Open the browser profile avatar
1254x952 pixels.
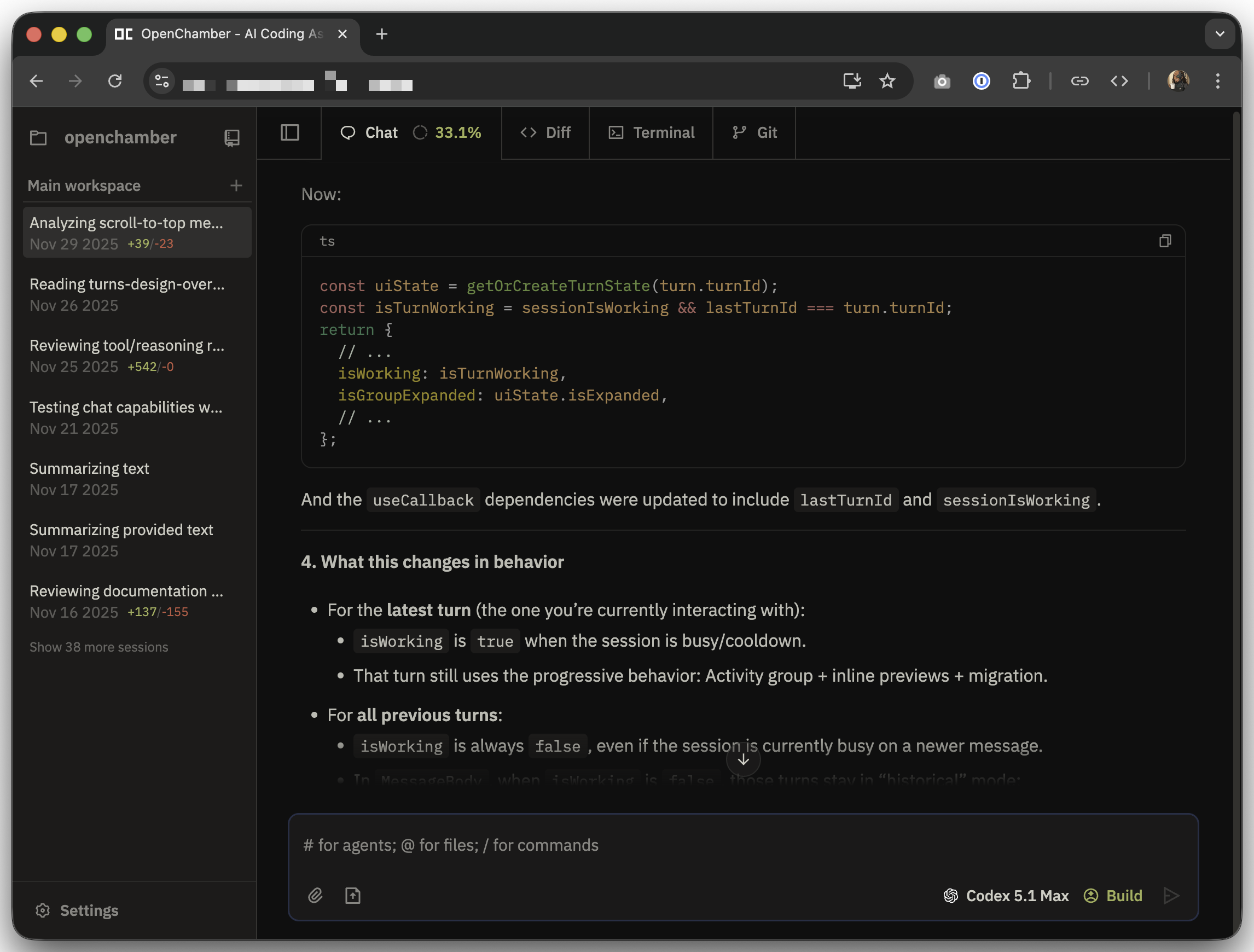tap(1178, 81)
